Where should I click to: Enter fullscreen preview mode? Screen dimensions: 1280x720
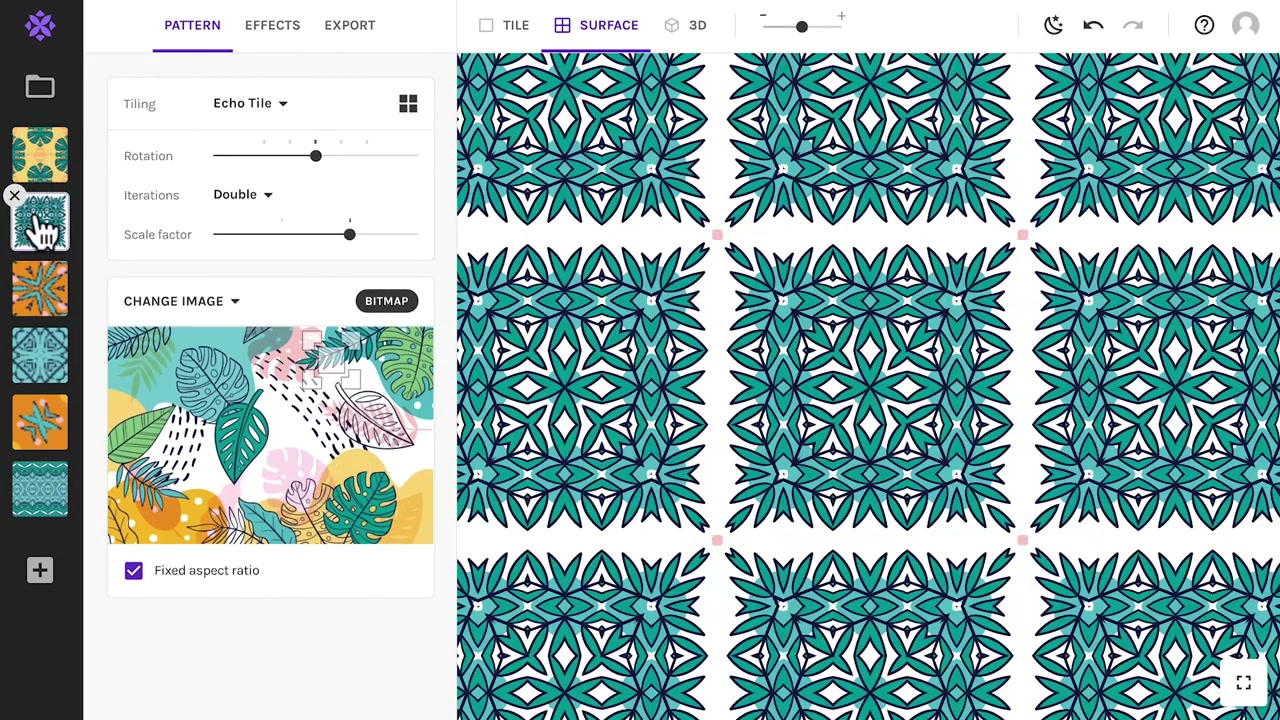1244,683
